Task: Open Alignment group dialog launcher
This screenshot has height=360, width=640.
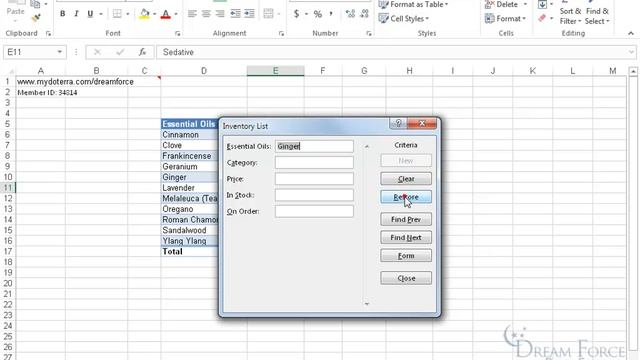Action: (281, 33)
